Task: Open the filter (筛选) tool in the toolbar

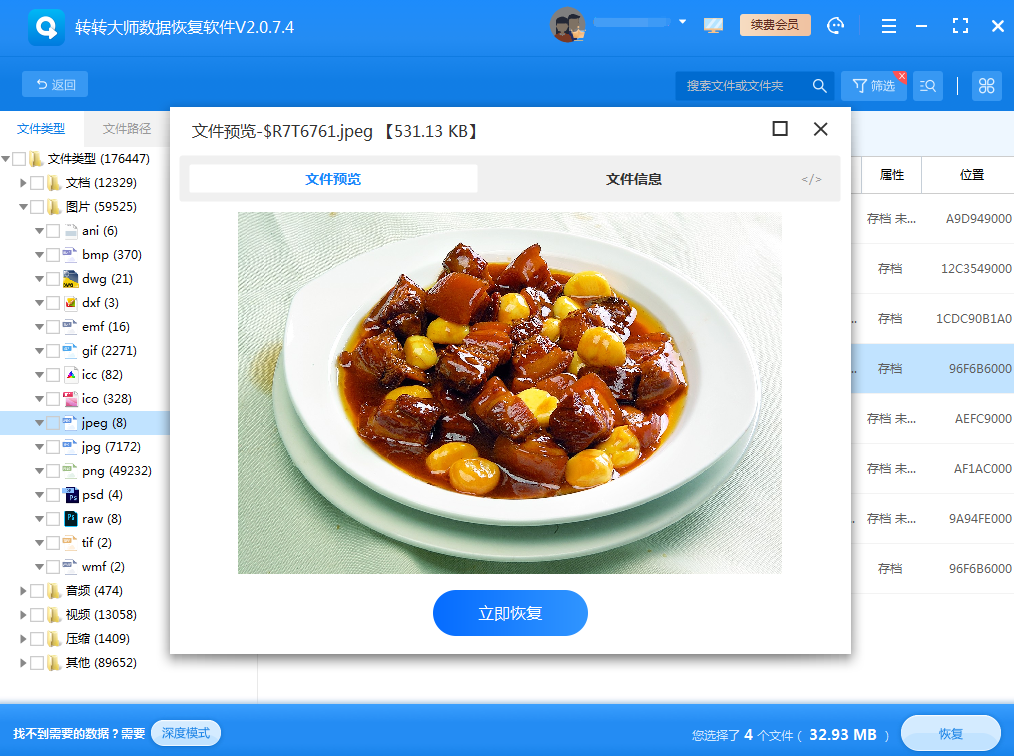Action: pos(874,85)
